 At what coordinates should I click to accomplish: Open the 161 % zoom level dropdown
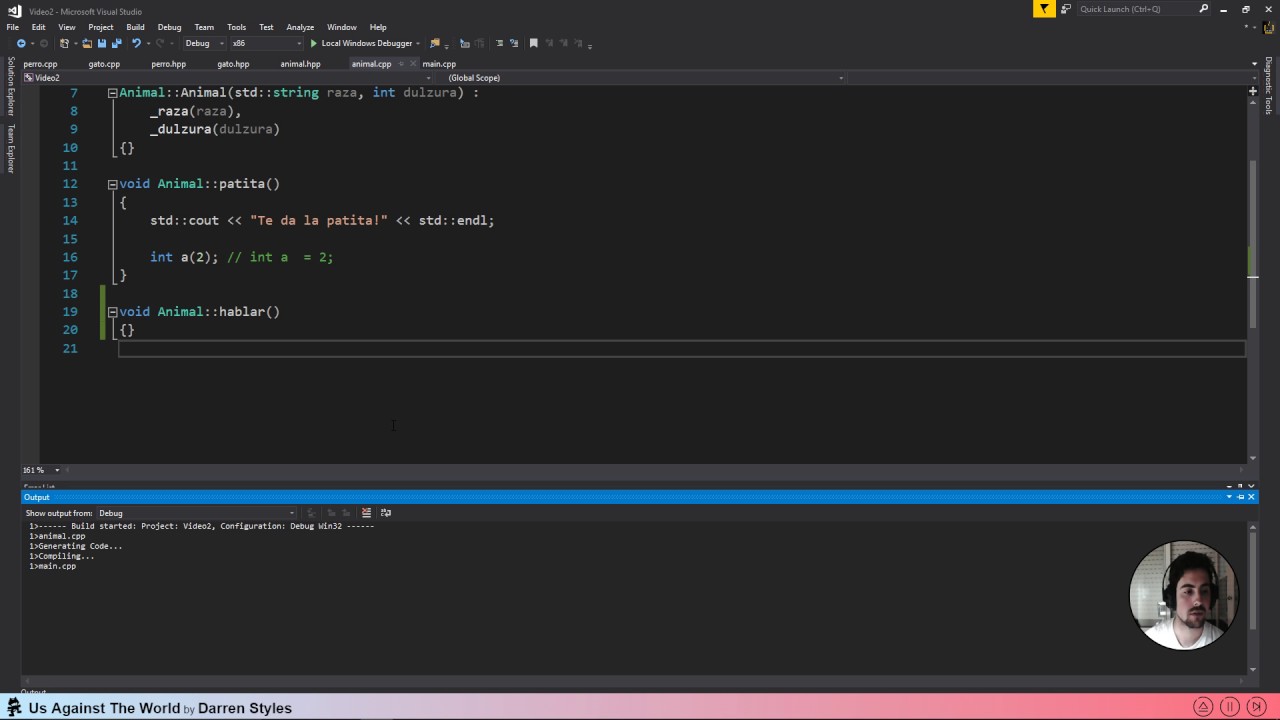coord(57,470)
